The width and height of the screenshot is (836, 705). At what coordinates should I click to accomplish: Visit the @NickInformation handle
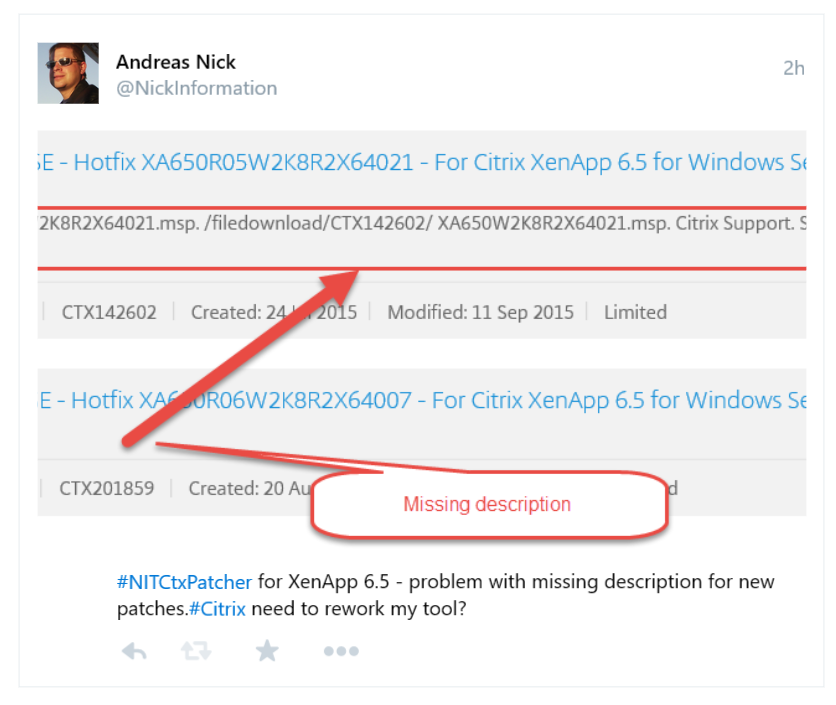click(x=197, y=88)
